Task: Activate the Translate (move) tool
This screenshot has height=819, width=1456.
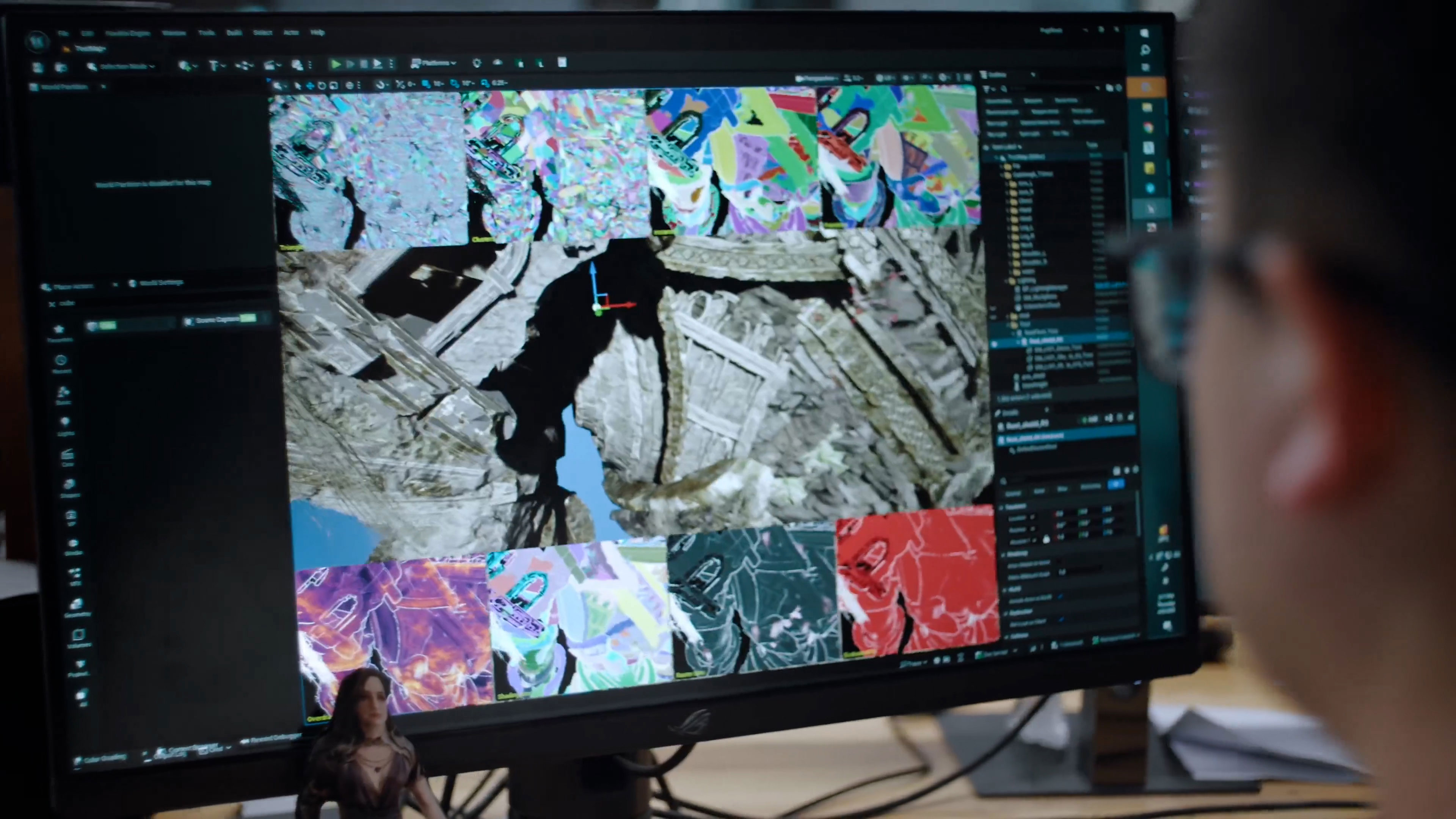Action: [x=310, y=86]
